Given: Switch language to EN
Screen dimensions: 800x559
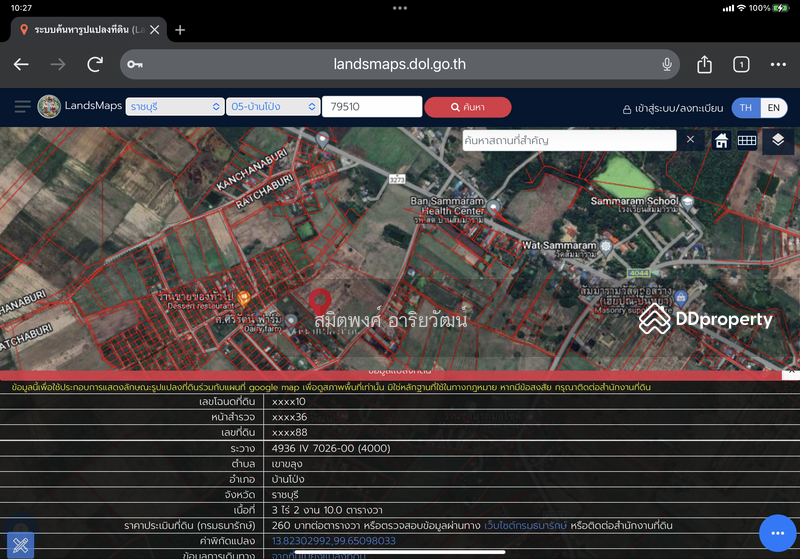Looking at the screenshot, I should (773, 108).
